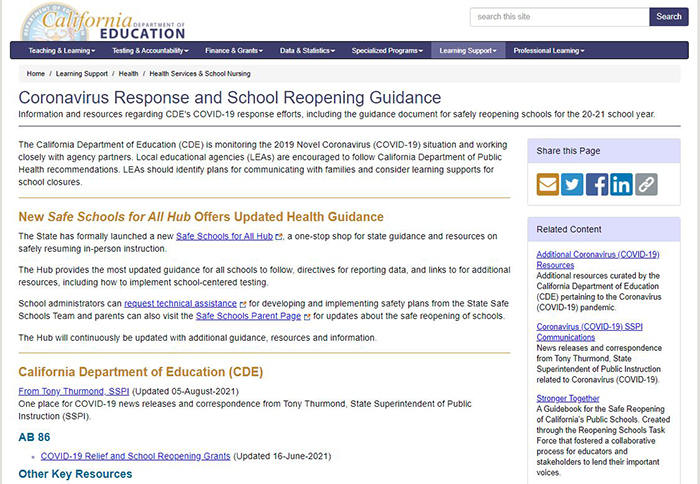
Task: Follow the request technical assistance link
Action: pos(180,304)
